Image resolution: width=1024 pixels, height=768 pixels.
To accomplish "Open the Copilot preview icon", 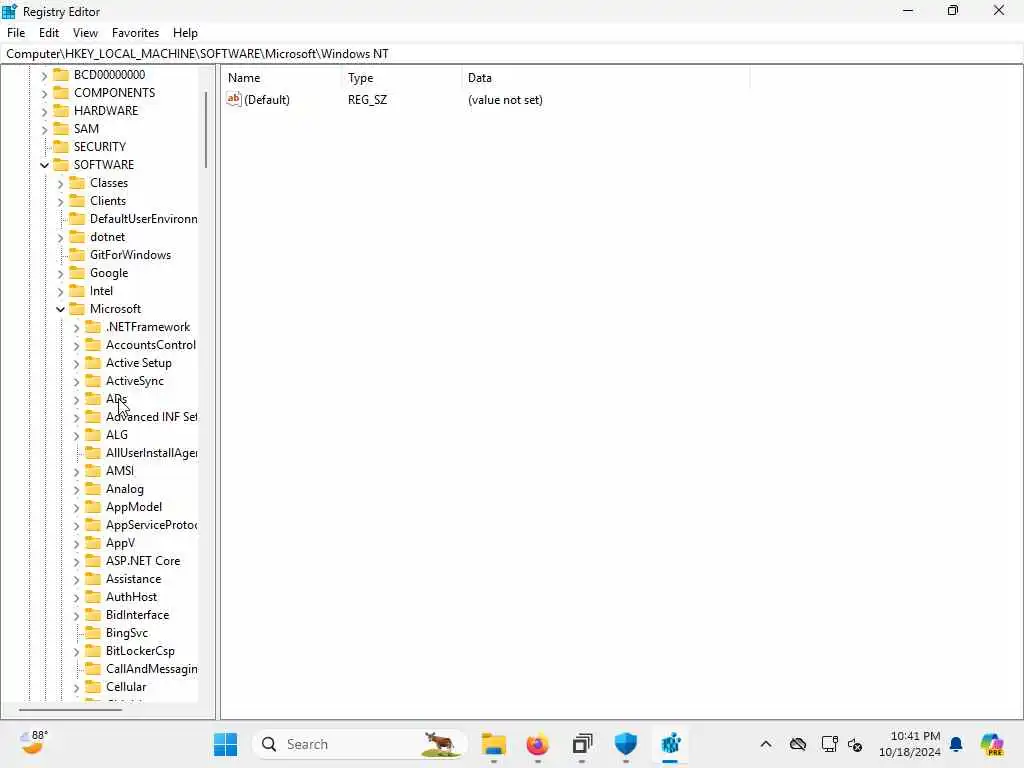I will tap(991, 744).
